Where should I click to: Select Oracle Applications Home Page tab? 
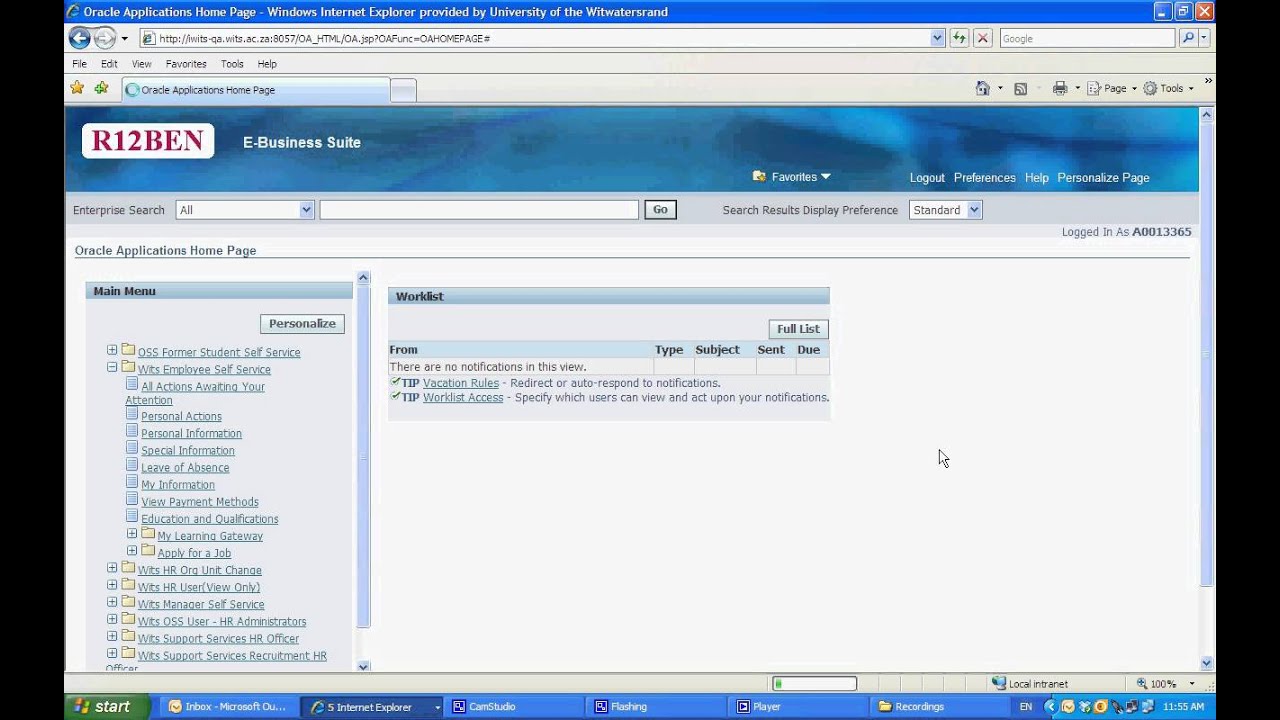[x=256, y=90]
